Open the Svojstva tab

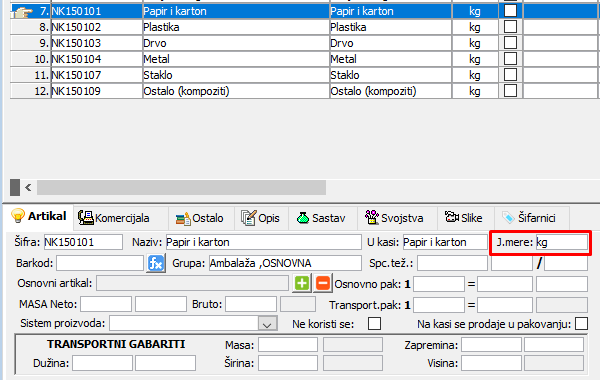395,218
